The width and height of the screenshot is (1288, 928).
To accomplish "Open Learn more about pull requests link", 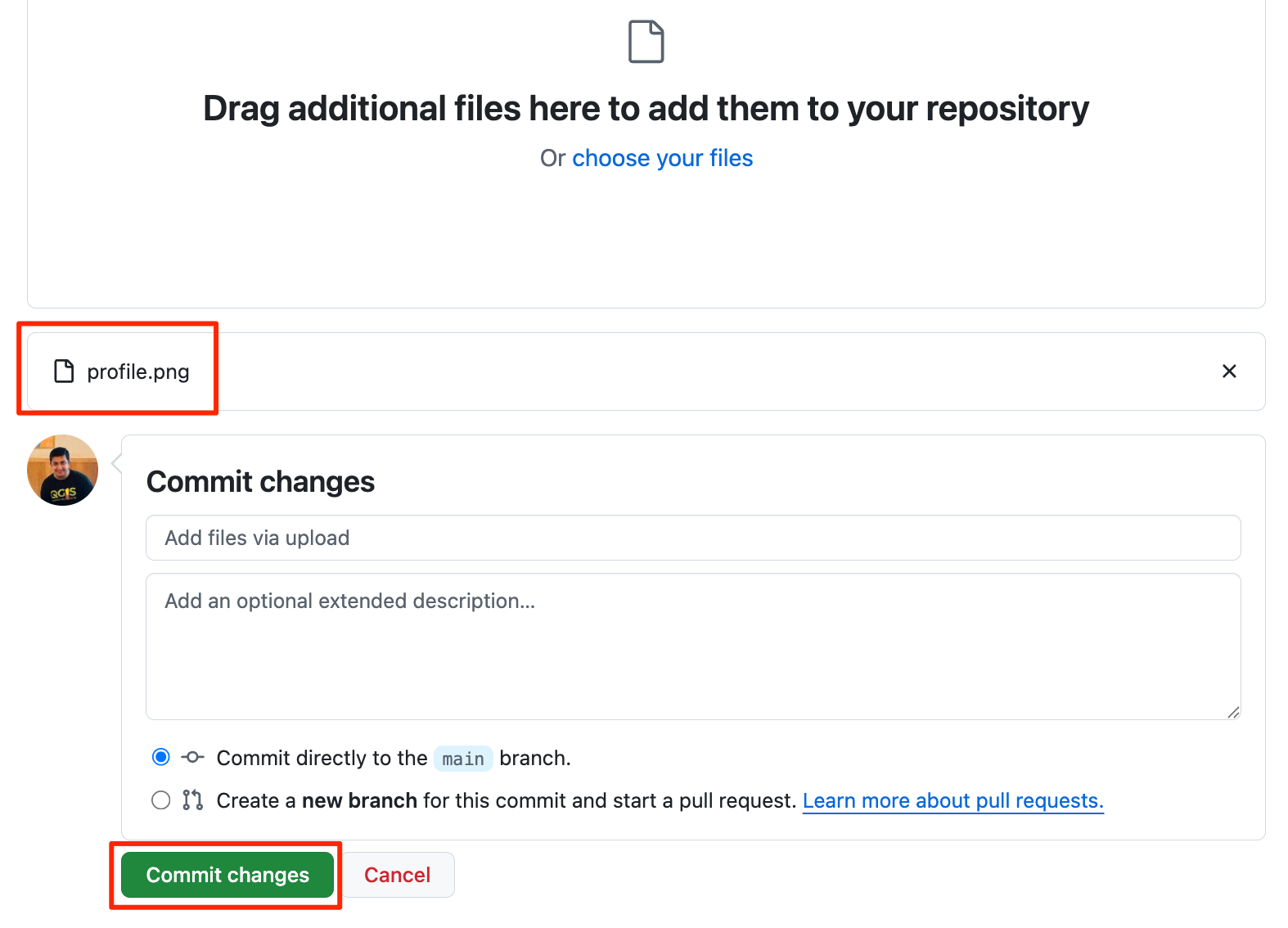I will 952,800.
